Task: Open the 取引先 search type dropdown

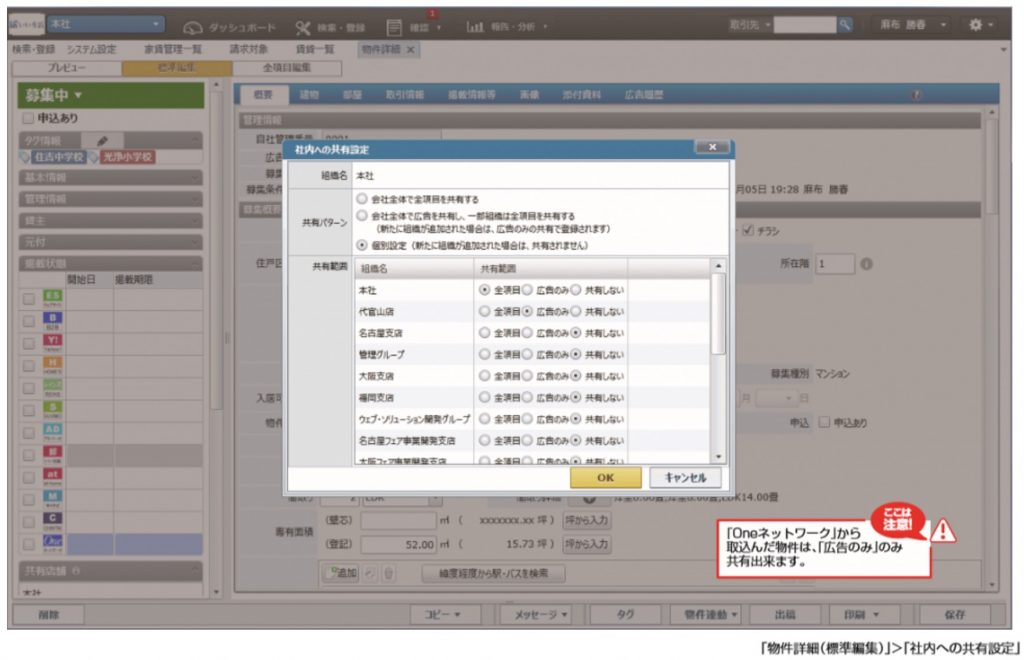Action: (750, 25)
